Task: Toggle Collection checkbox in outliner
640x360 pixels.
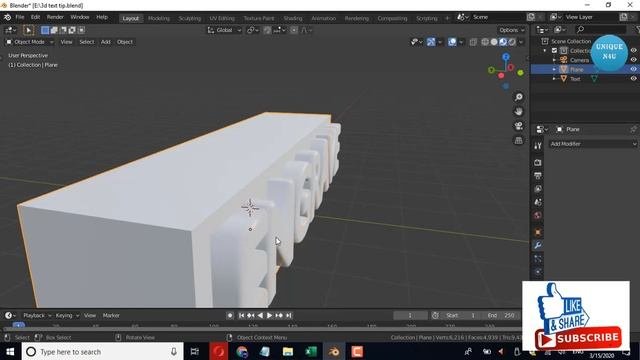Action: pyautogui.click(x=554, y=51)
